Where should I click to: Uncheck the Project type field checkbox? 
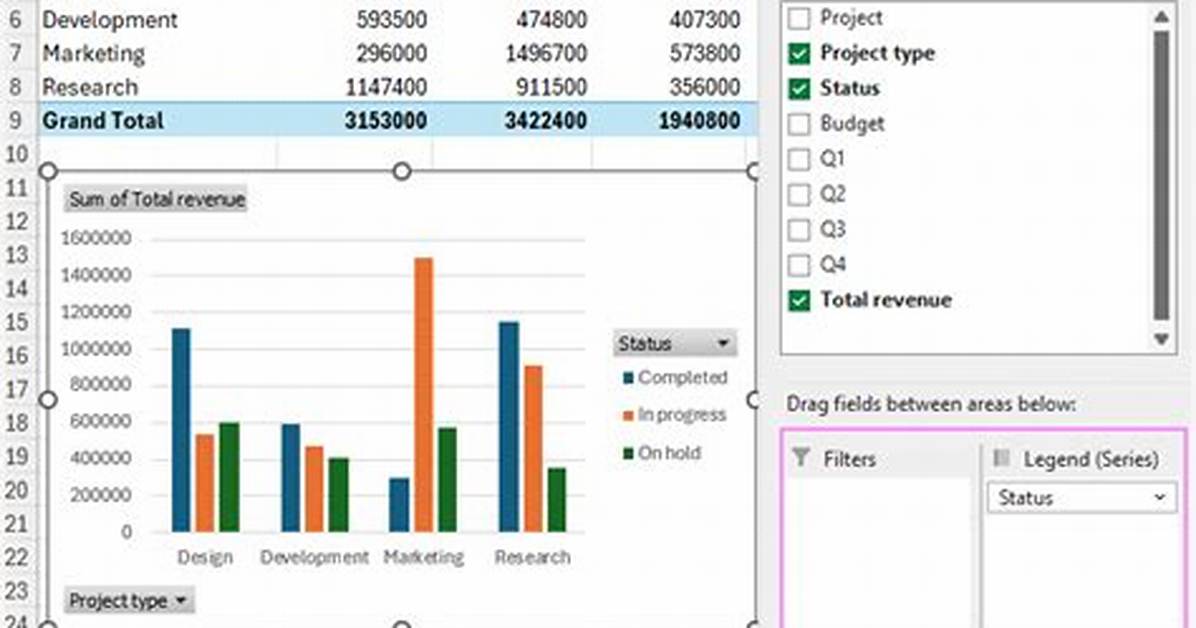click(x=799, y=53)
